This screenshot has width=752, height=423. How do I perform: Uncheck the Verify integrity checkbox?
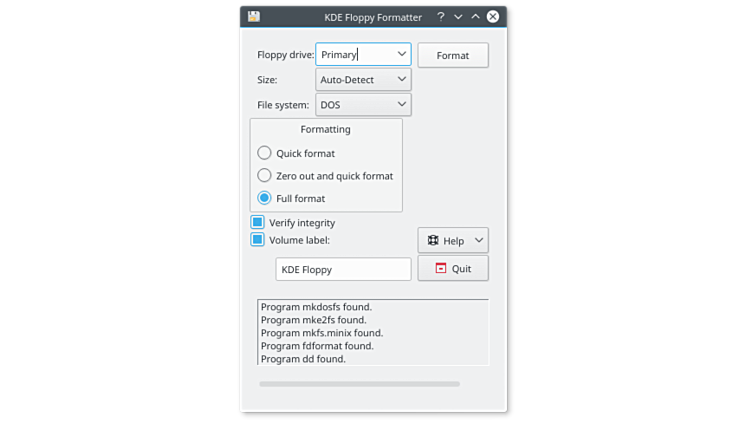[257, 222]
